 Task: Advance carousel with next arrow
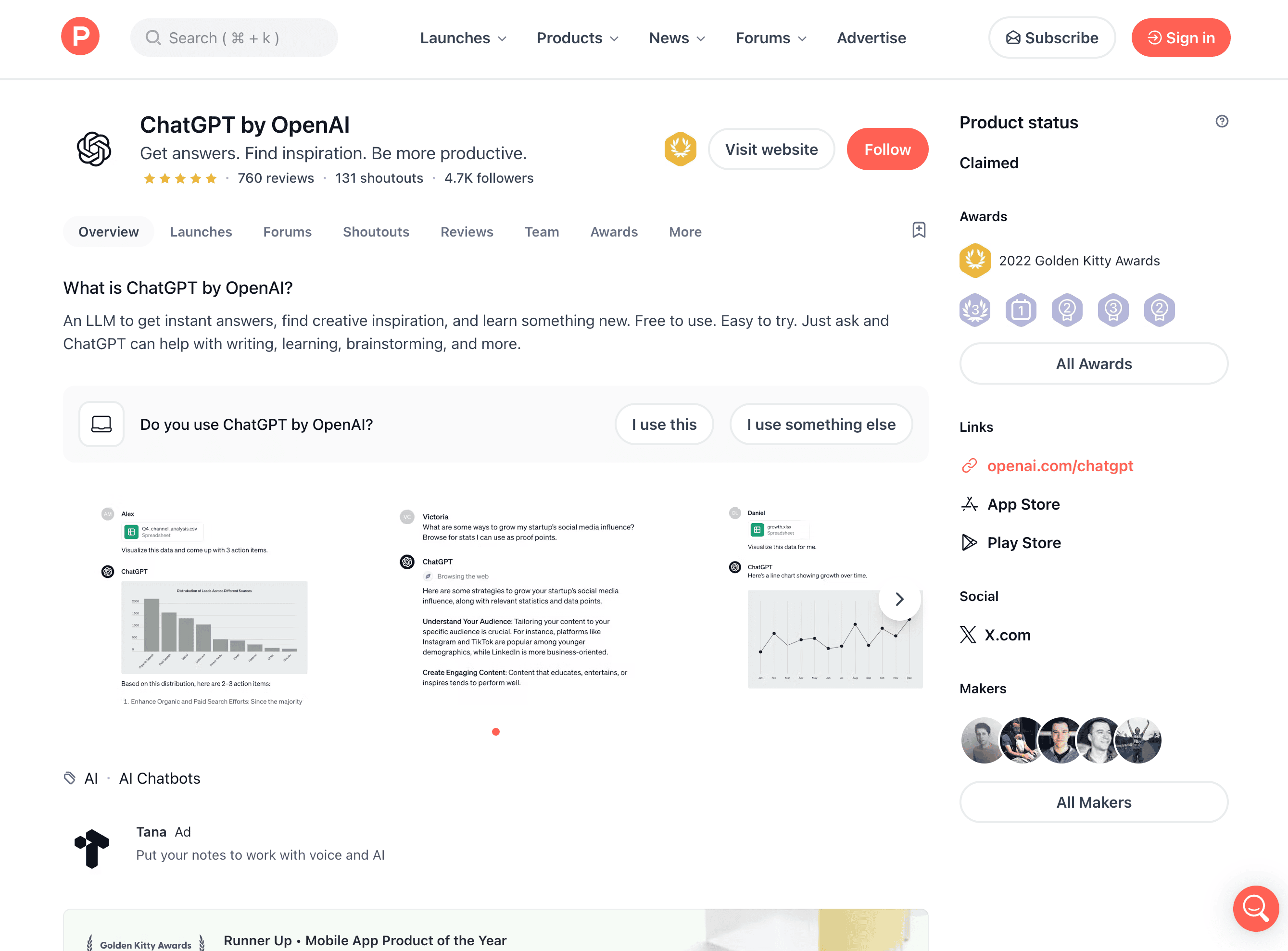(x=899, y=599)
